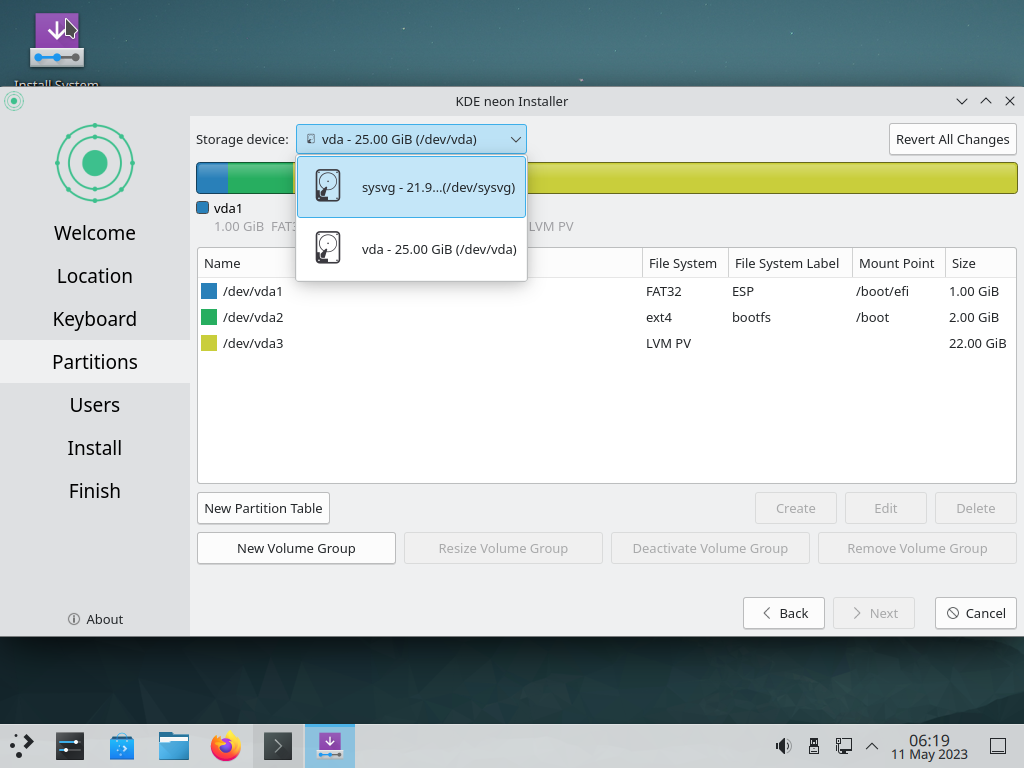The height and width of the screenshot is (768, 1024).
Task: Click the sysvg hard disk icon
Action: click(328, 186)
